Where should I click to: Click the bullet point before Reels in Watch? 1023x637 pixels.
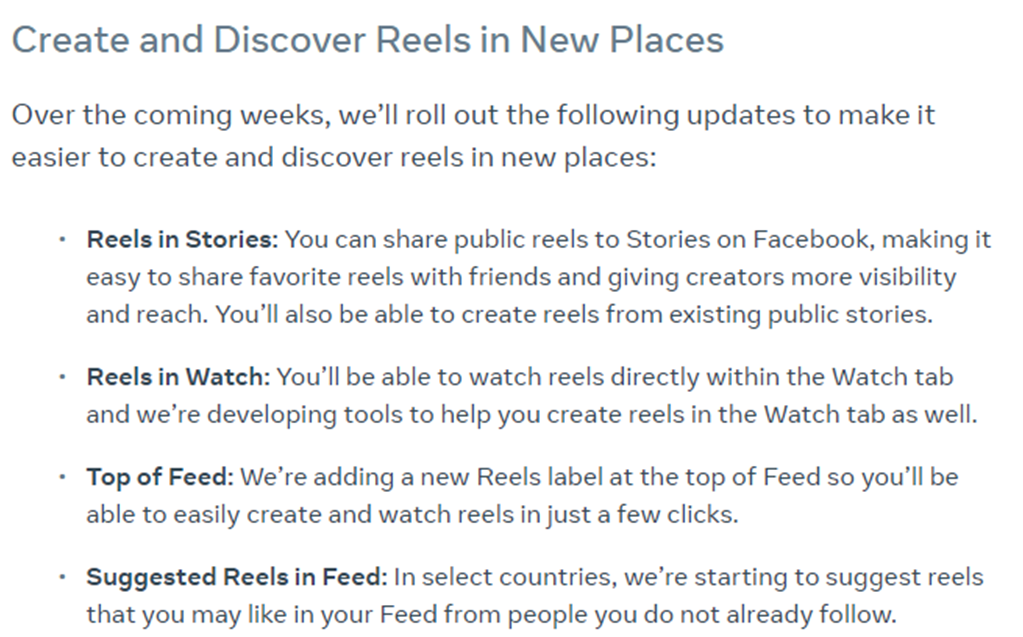[63, 377]
